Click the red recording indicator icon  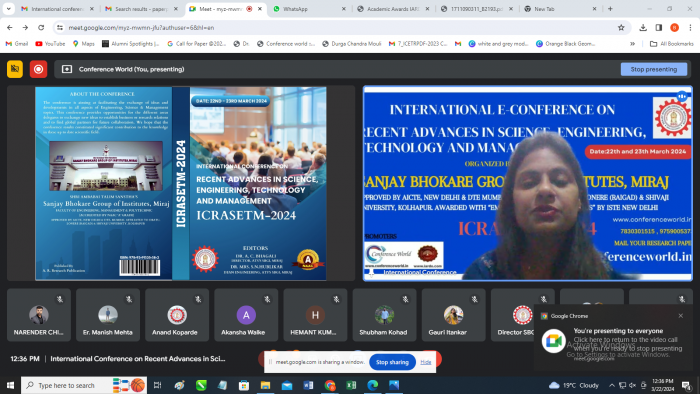[x=38, y=69]
